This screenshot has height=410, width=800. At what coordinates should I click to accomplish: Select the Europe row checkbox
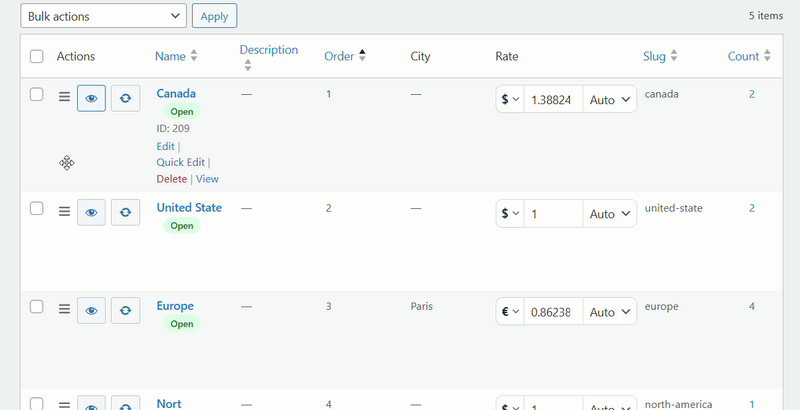pyautogui.click(x=37, y=306)
